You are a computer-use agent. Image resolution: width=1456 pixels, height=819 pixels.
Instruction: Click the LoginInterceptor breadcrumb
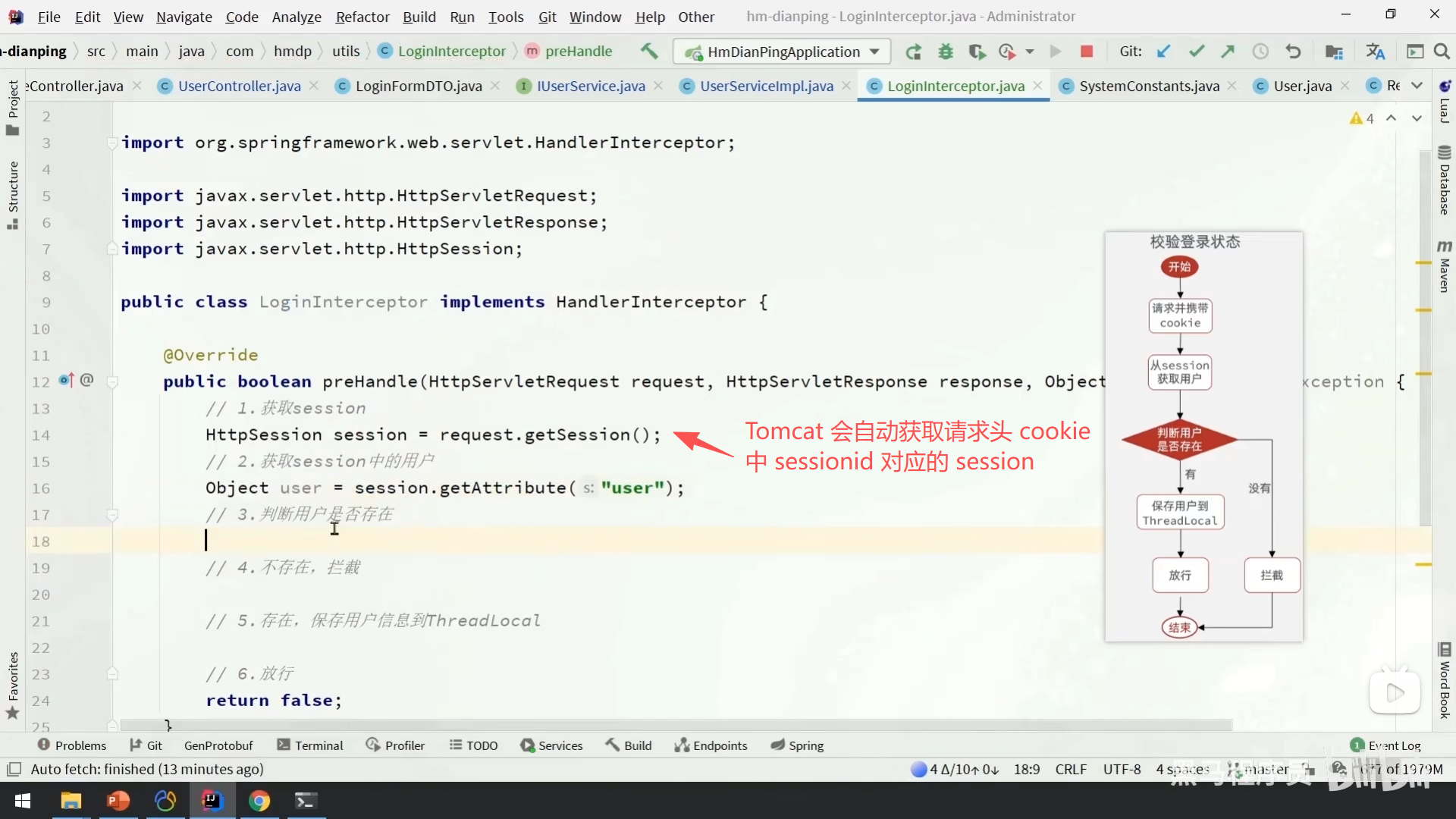coord(451,51)
